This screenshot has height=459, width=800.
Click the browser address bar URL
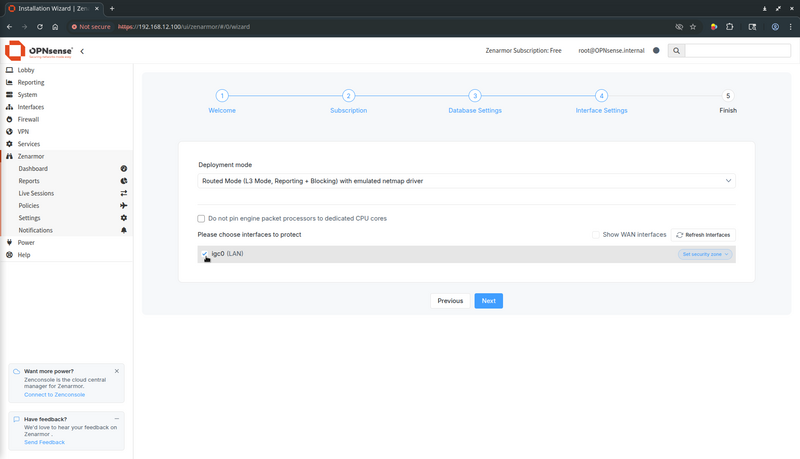[x=184, y=27]
